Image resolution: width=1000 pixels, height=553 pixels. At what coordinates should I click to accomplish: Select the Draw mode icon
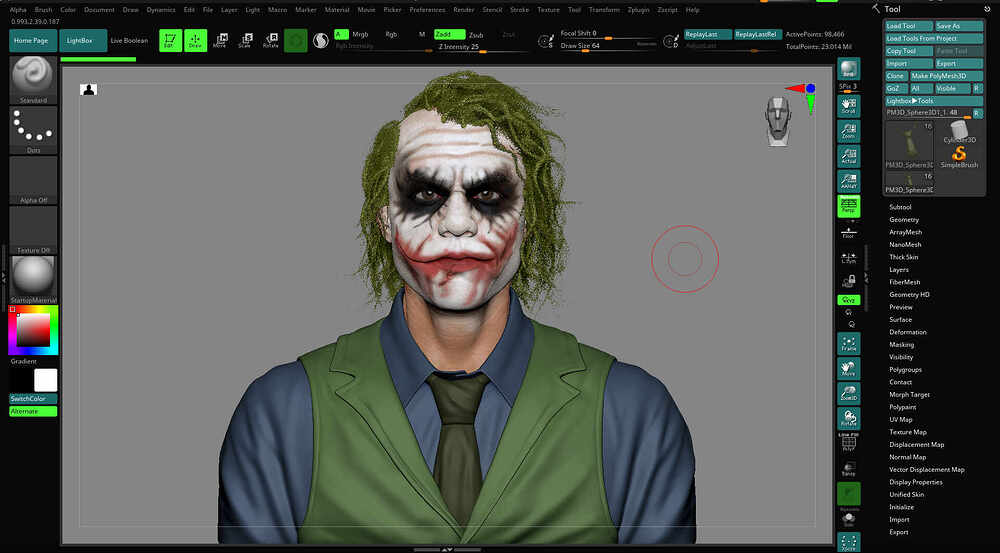[195, 40]
